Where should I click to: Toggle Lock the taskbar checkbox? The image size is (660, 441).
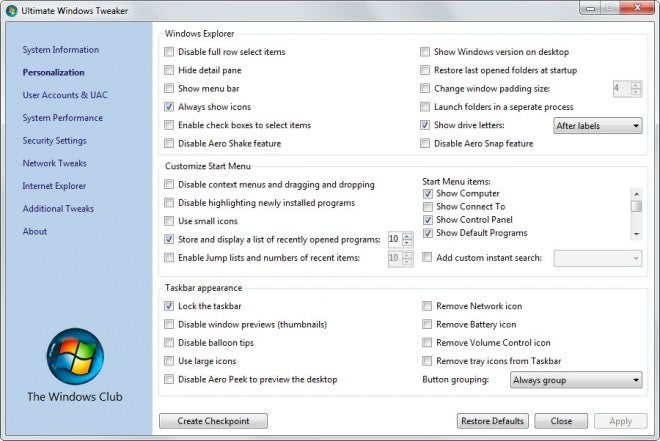169,306
